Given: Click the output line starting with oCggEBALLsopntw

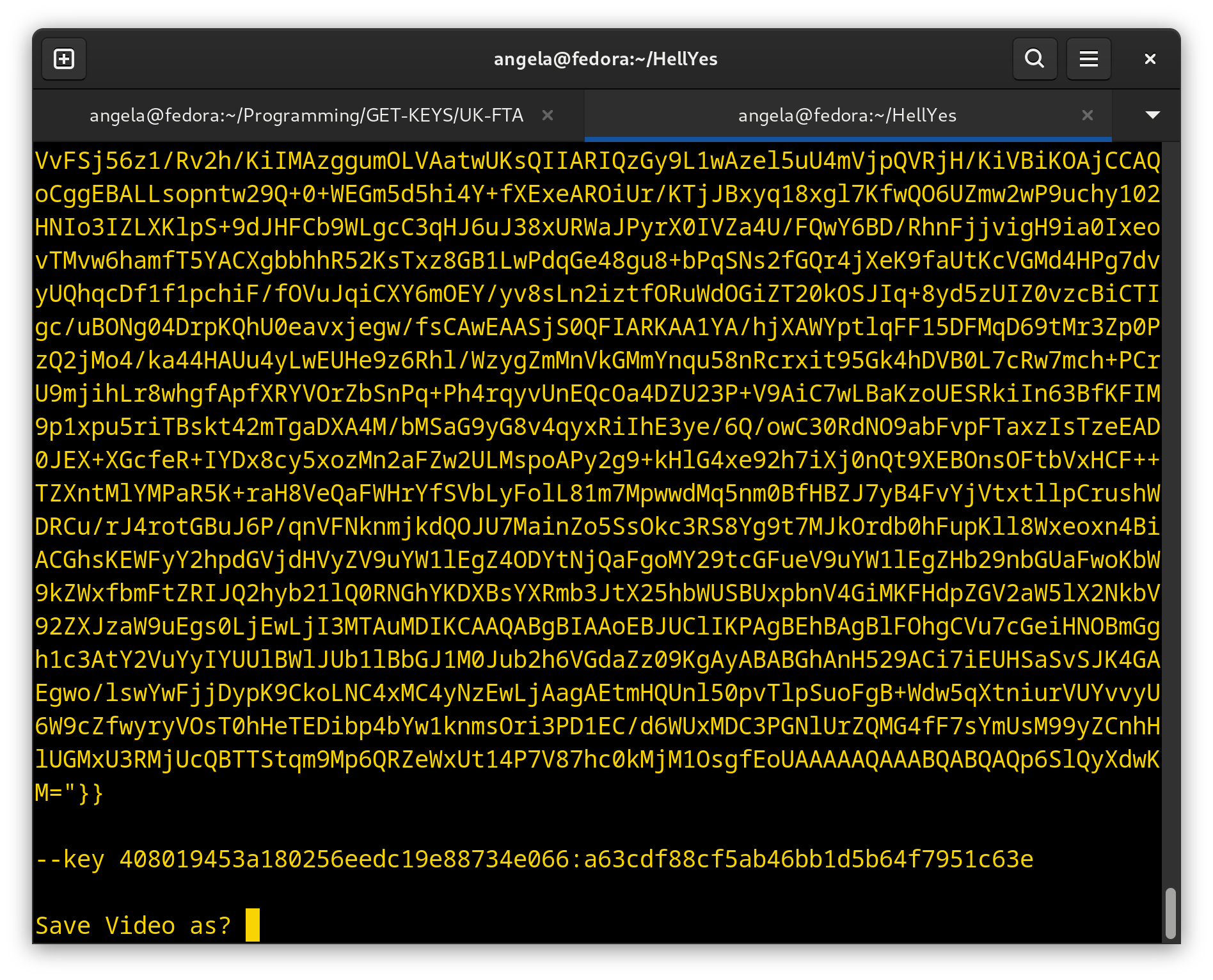Looking at the screenshot, I should pyautogui.click(x=598, y=194).
